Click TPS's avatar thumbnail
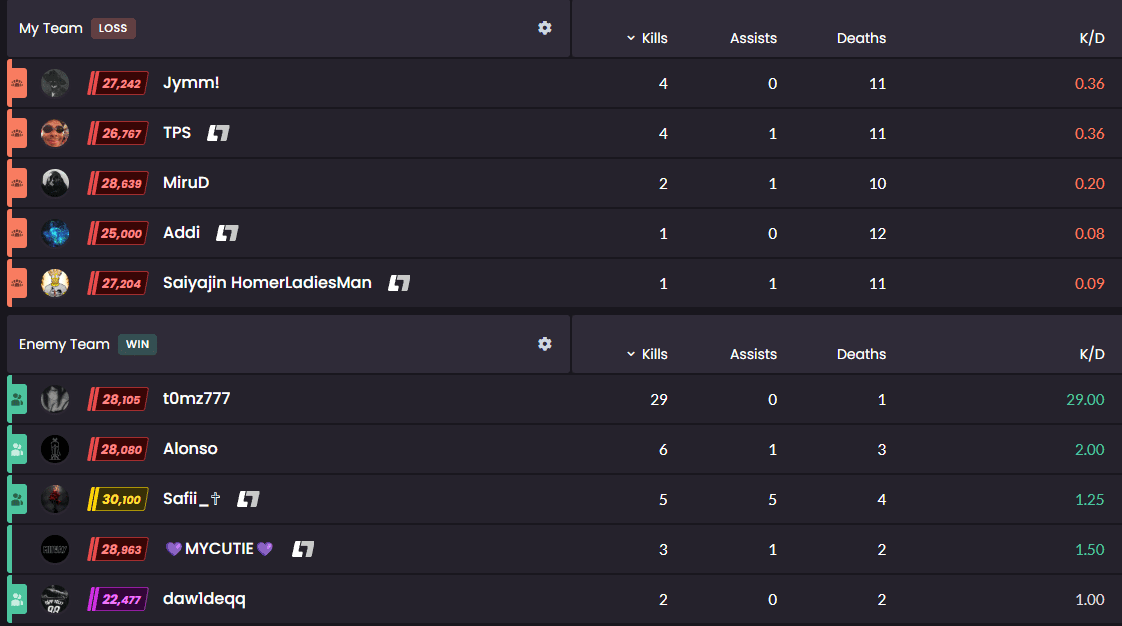This screenshot has height=626, width=1122. point(55,133)
